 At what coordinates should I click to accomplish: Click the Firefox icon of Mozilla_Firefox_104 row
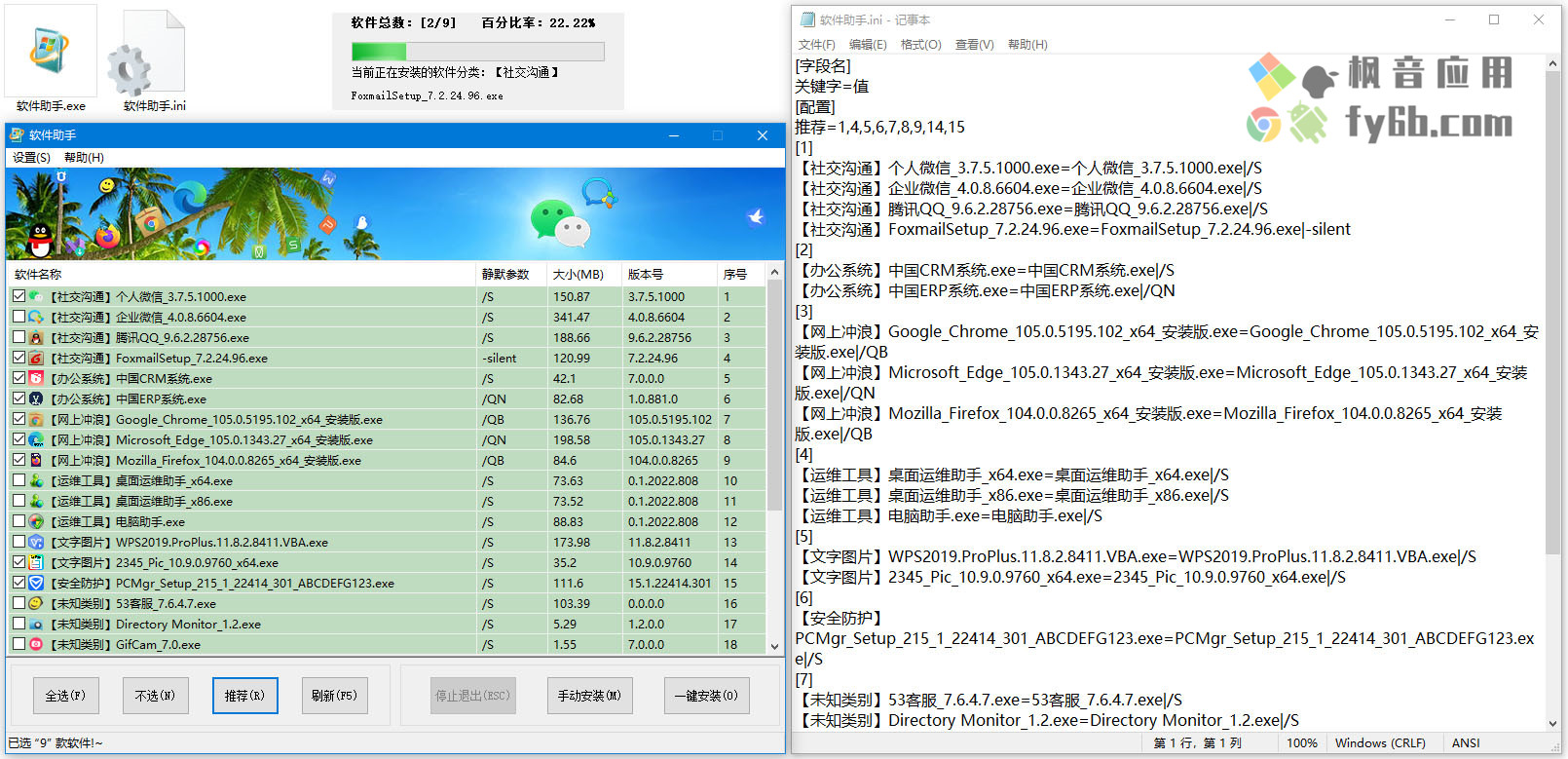[x=36, y=460]
